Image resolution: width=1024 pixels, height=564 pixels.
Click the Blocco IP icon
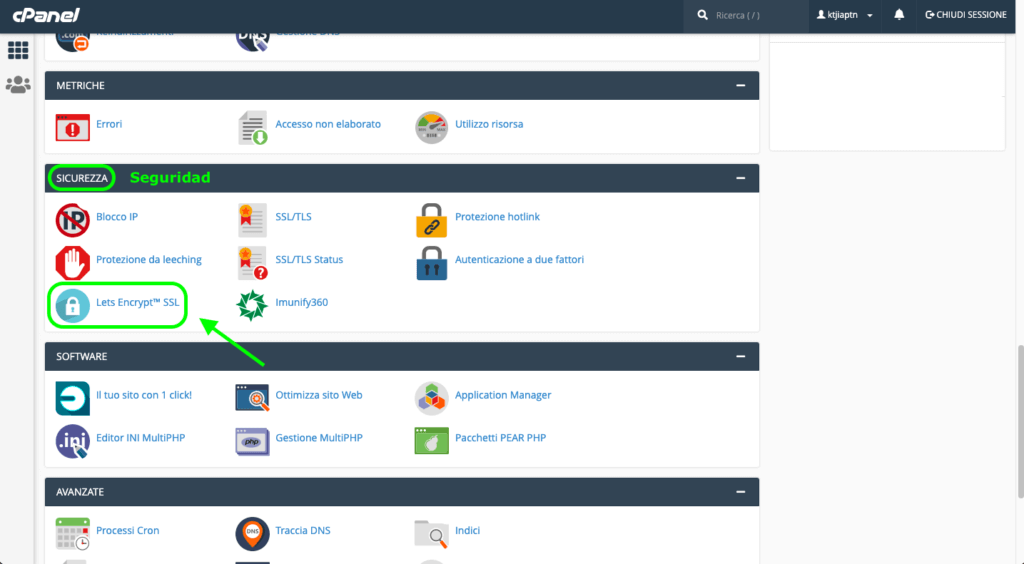(72, 220)
